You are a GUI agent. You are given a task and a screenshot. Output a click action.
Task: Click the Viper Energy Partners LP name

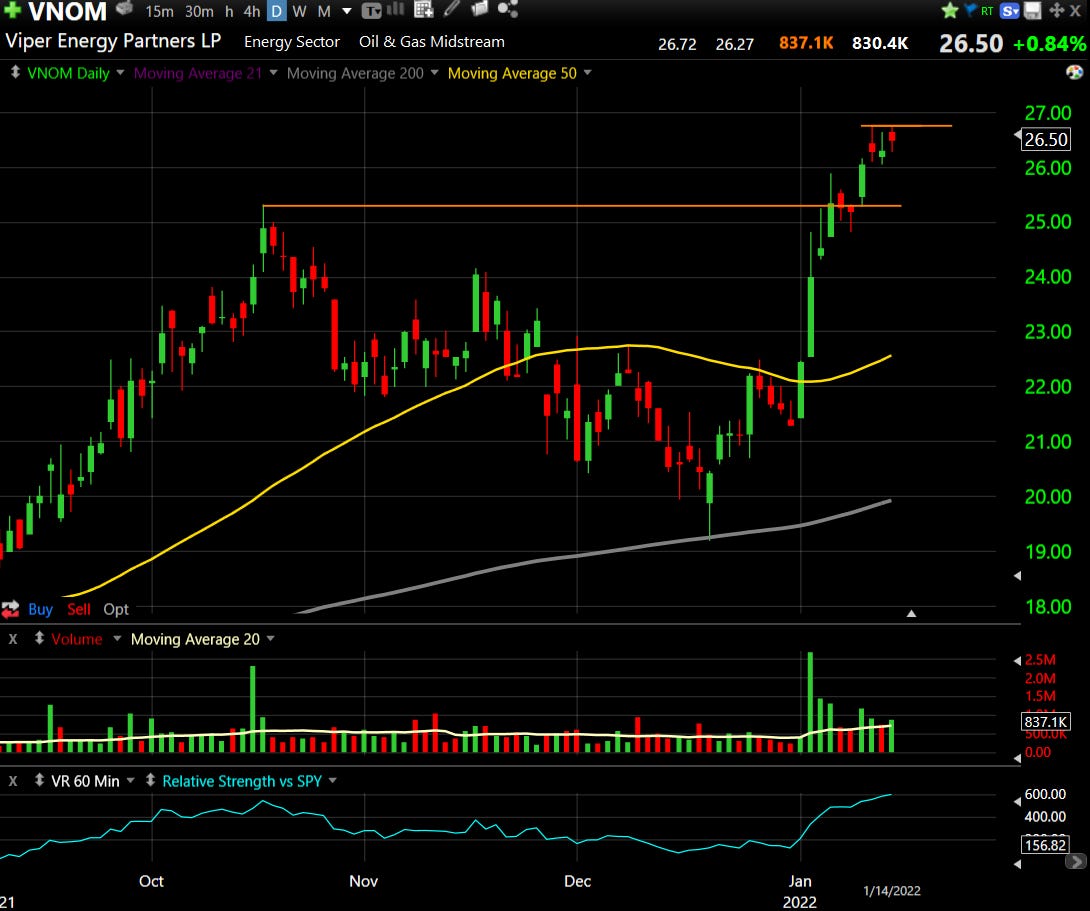point(113,41)
